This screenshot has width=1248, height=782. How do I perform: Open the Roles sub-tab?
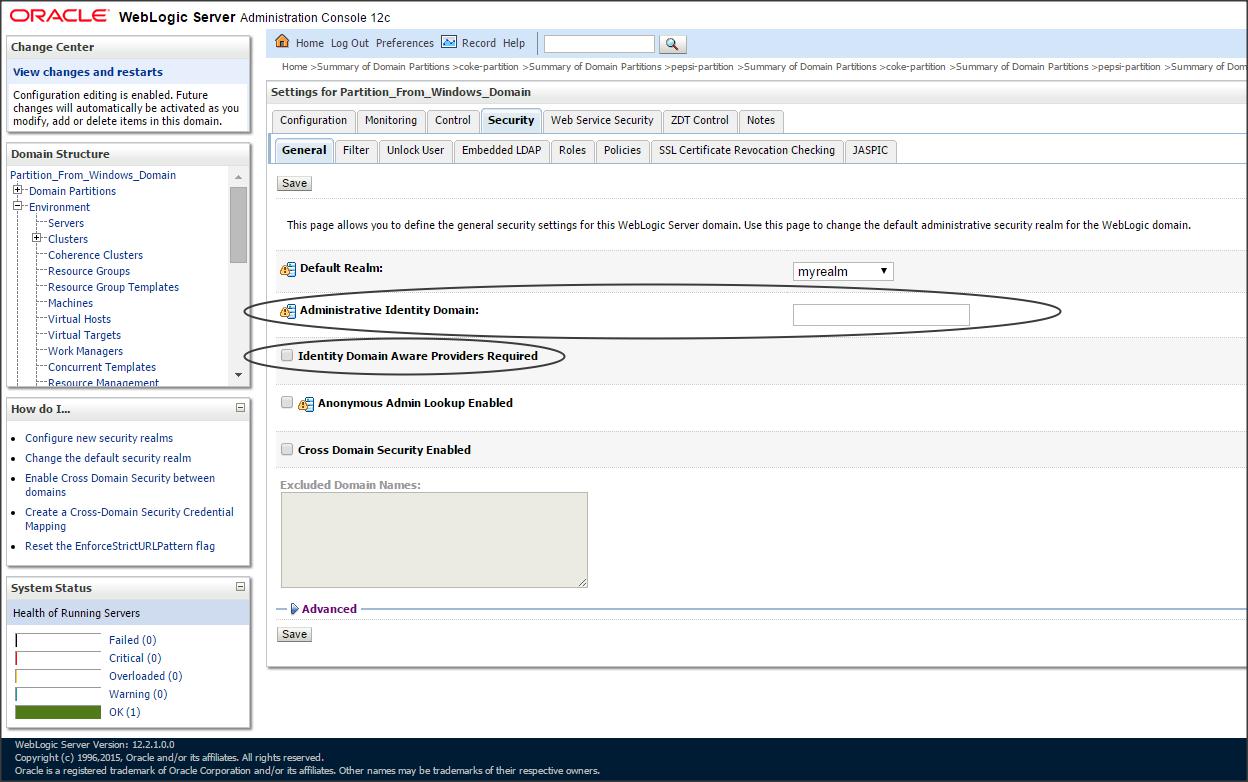(572, 150)
